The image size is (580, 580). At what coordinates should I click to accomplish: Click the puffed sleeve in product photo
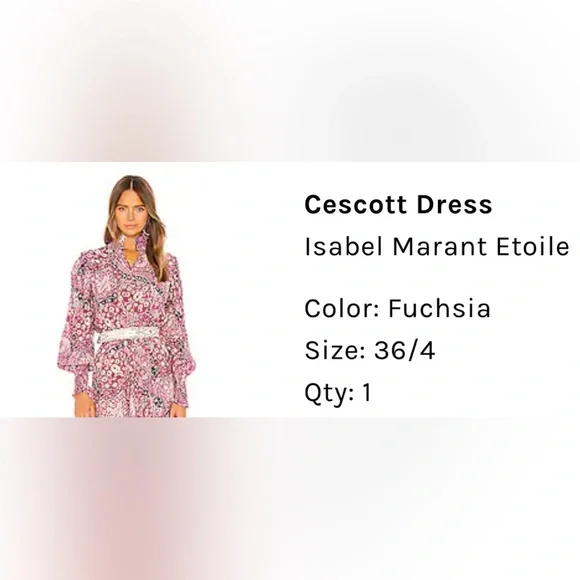74,326
